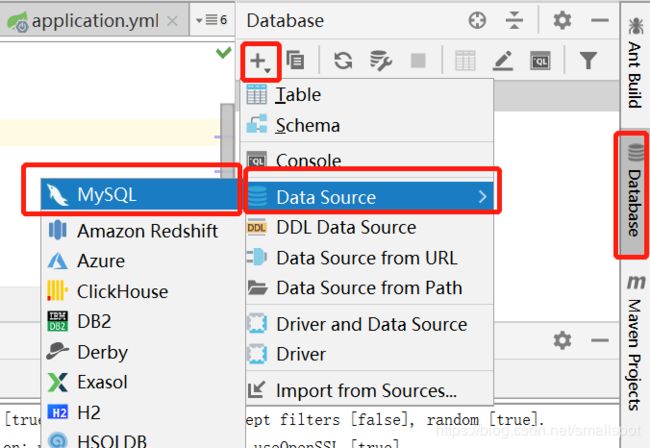Open Database panel settings gear
650x448 pixels.
pos(562,20)
